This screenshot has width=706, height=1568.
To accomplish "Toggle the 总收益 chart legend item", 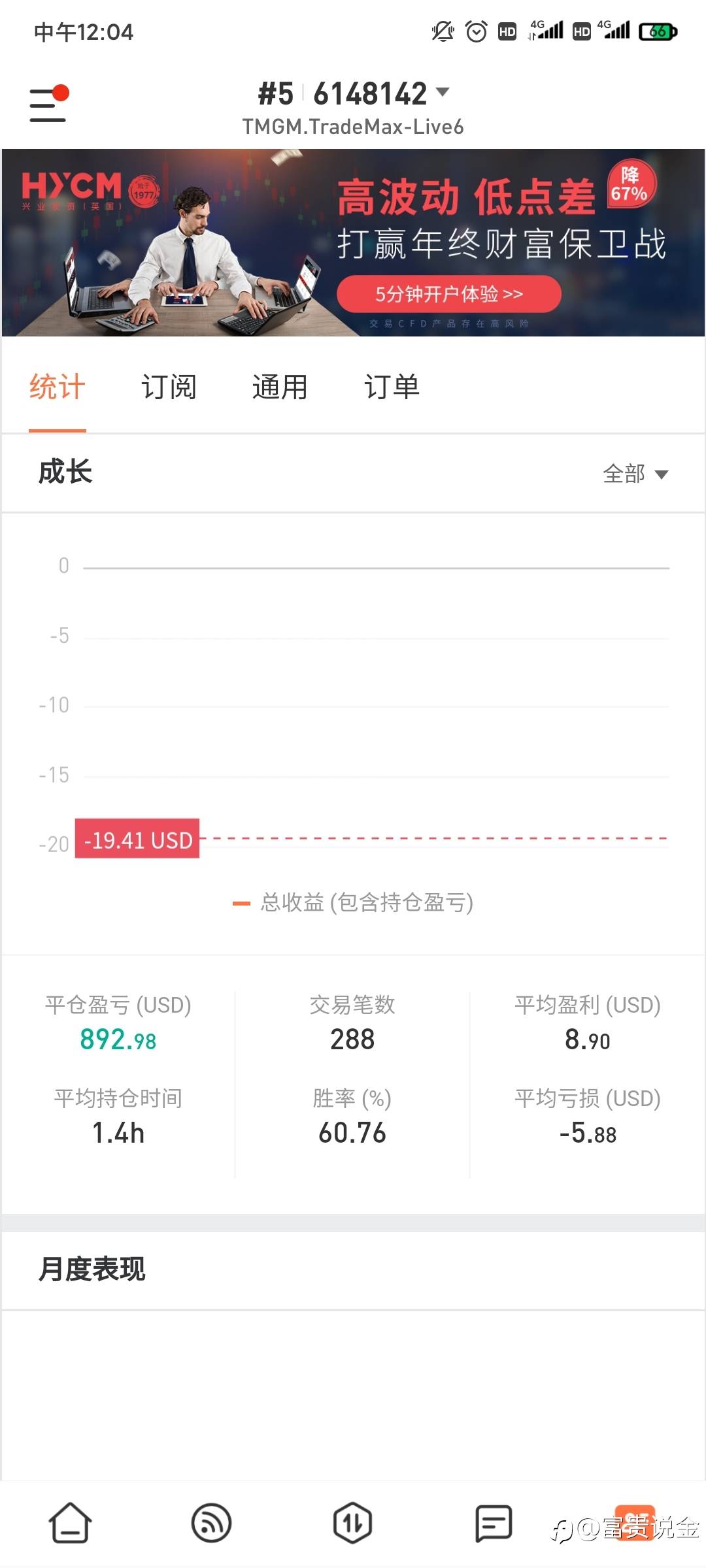I will pyautogui.click(x=353, y=903).
